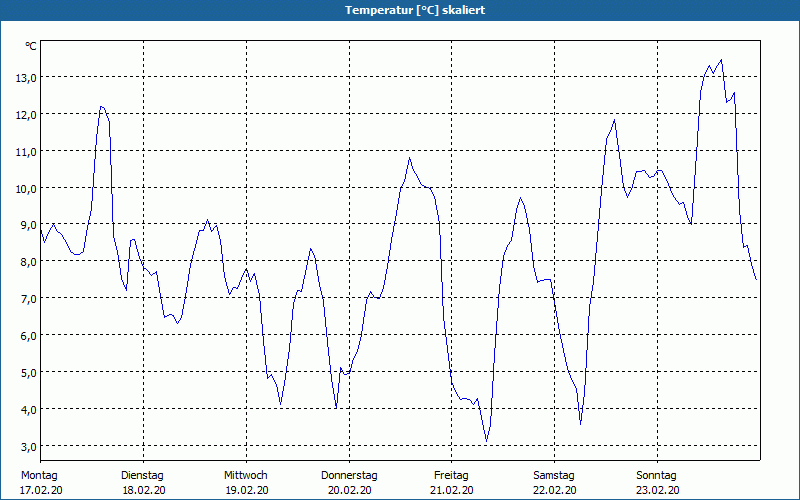
Task: Click the 10,0 y-axis label
Action: tap(26, 189)
